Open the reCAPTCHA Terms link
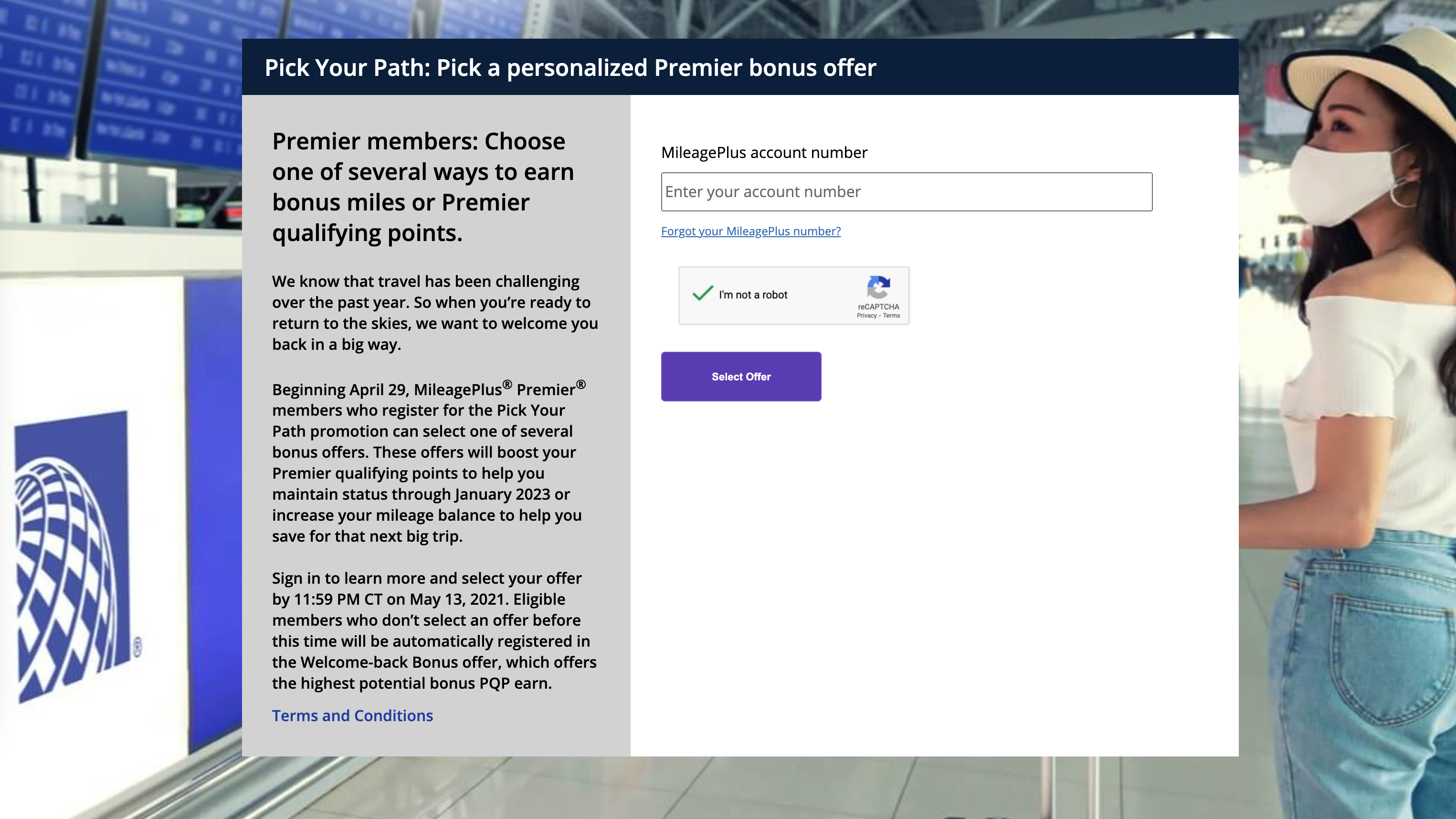 (x=891, y=316)
